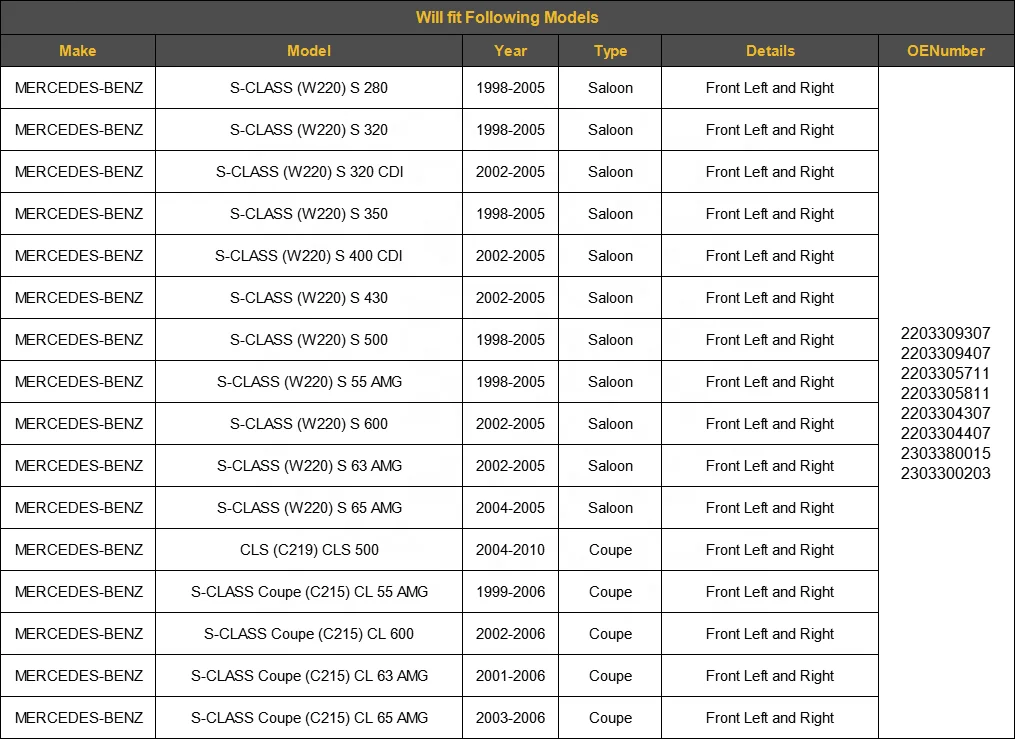Select the S-CLASS Coupe (C215) CL 65 AMG cell
Screen dimensions: 1015x739
309,718
